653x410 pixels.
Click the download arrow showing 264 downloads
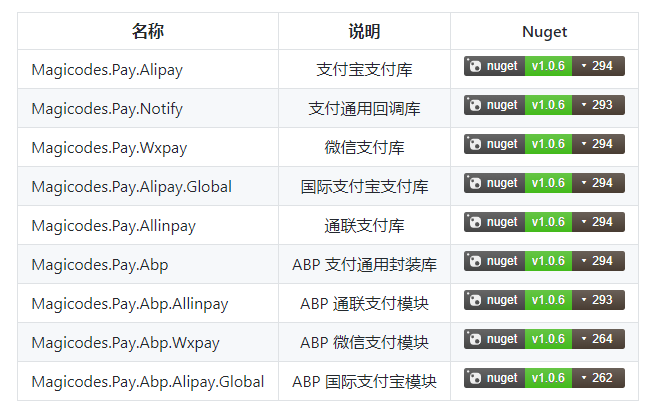(584, 339)
